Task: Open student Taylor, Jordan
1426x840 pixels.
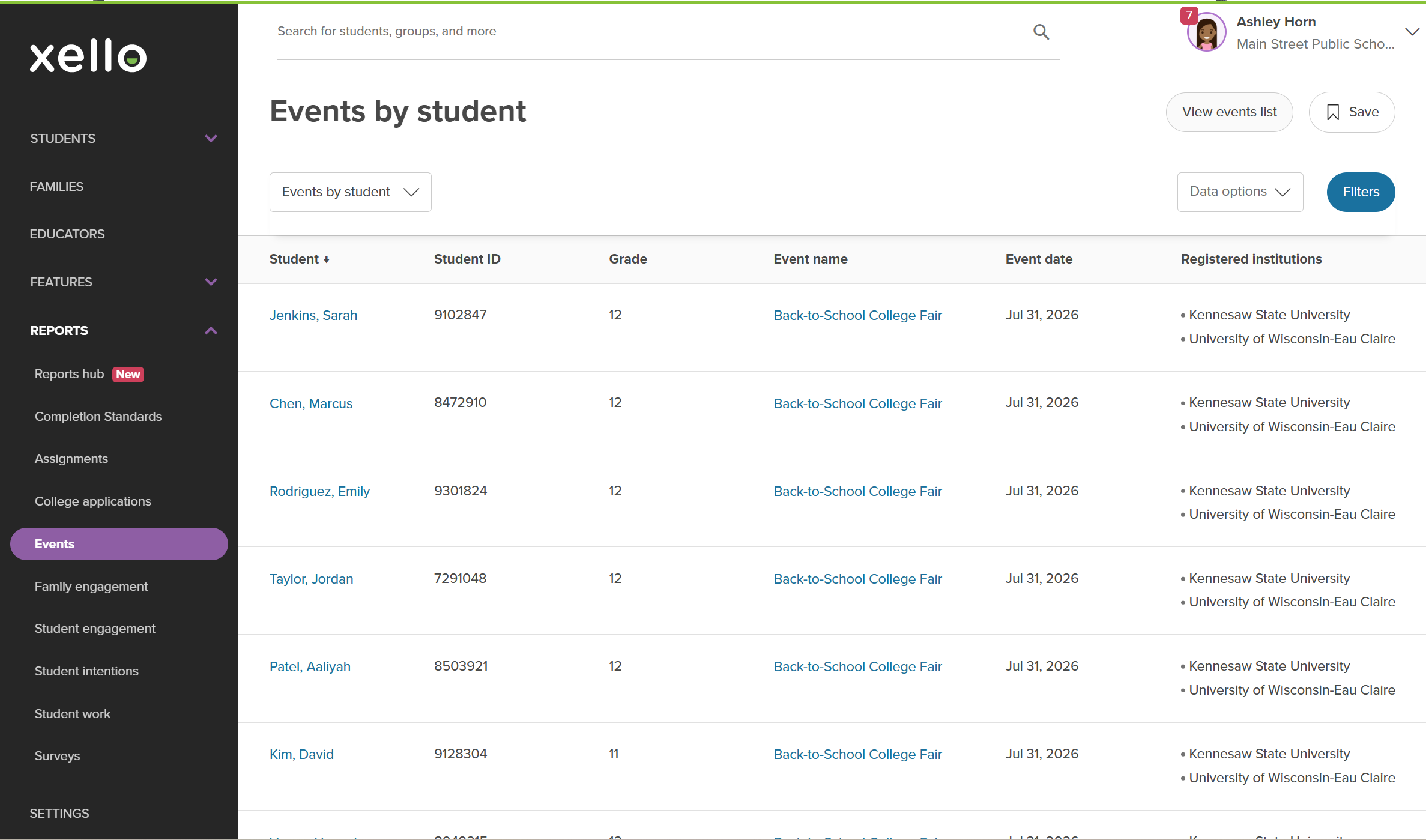Action: pyautogui.click(x=311, y=579)
